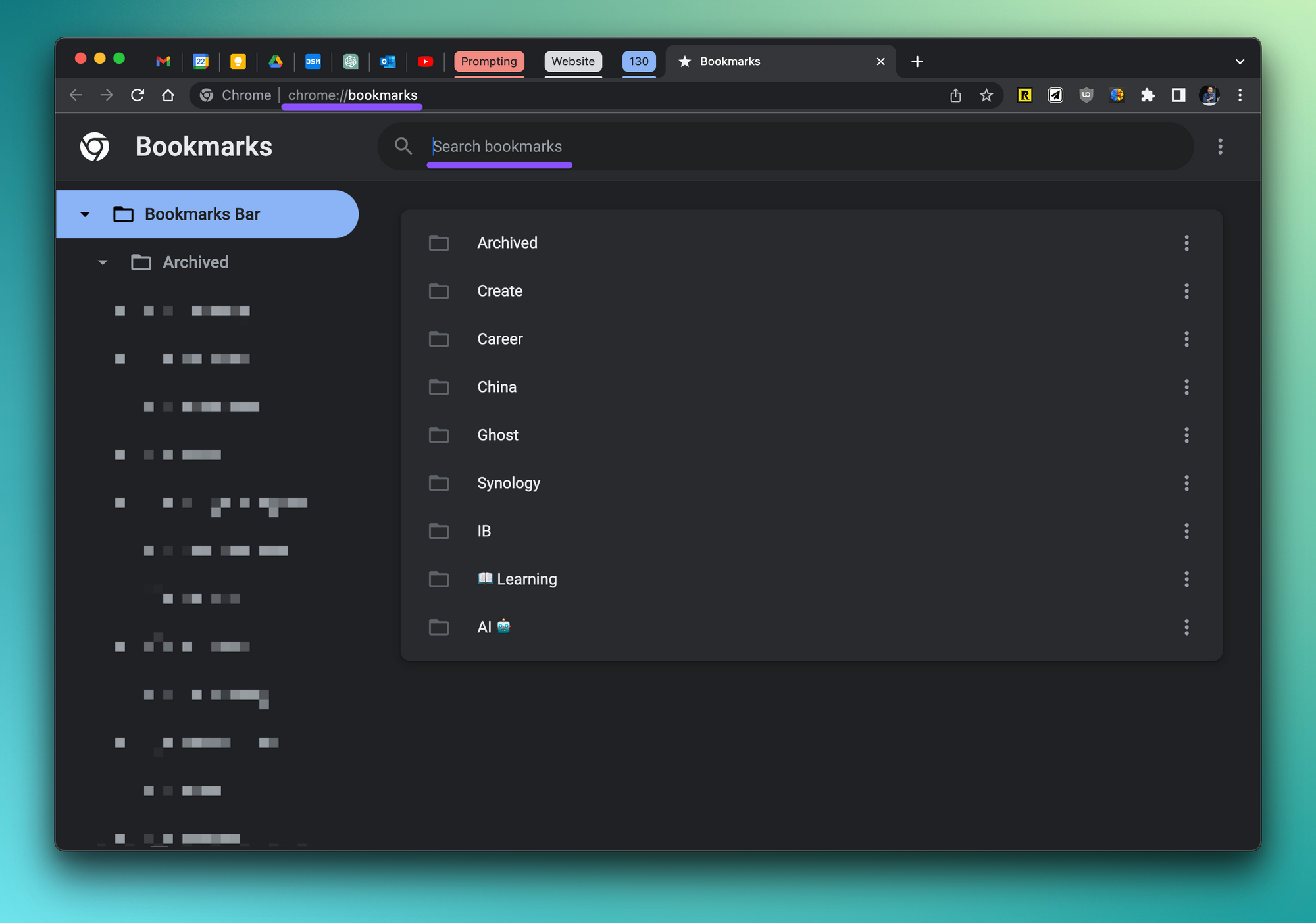Open the pinned Gmail tab
Image resolution: width=1316 pixels, height=923 pixels.
163,61
